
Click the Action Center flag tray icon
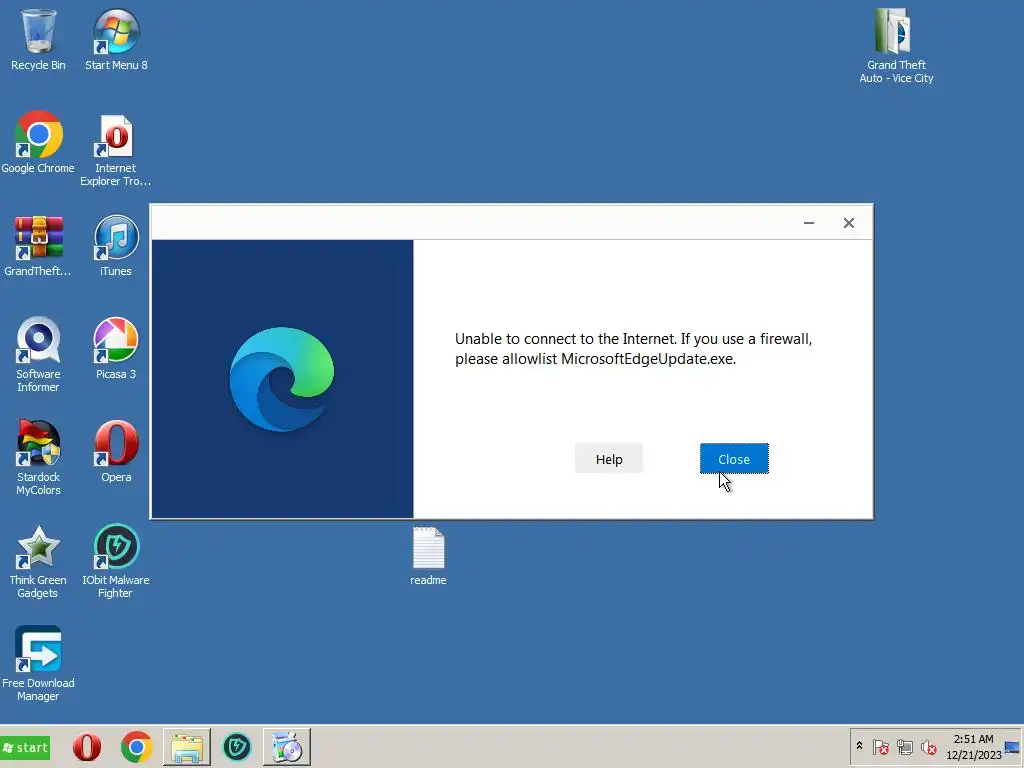pyautogui.click(x=880, y=746)
